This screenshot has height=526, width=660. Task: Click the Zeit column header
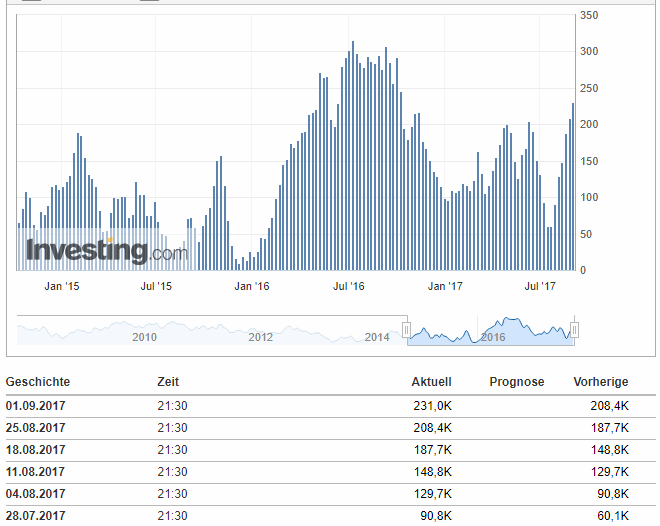tap(168, 382)
